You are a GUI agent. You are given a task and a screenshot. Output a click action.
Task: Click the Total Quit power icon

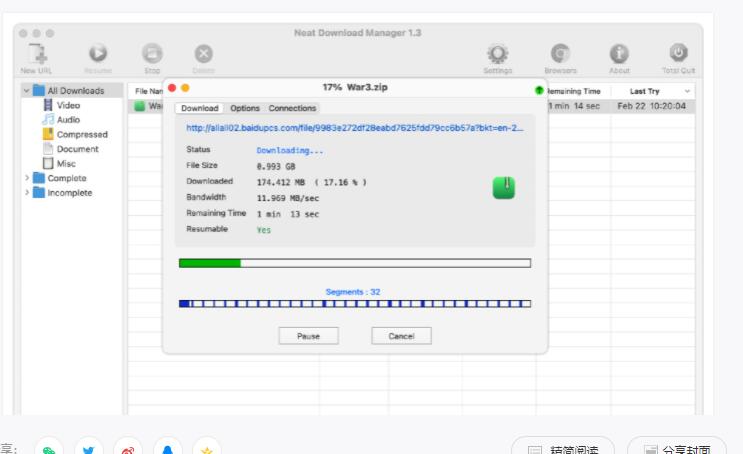679,53
